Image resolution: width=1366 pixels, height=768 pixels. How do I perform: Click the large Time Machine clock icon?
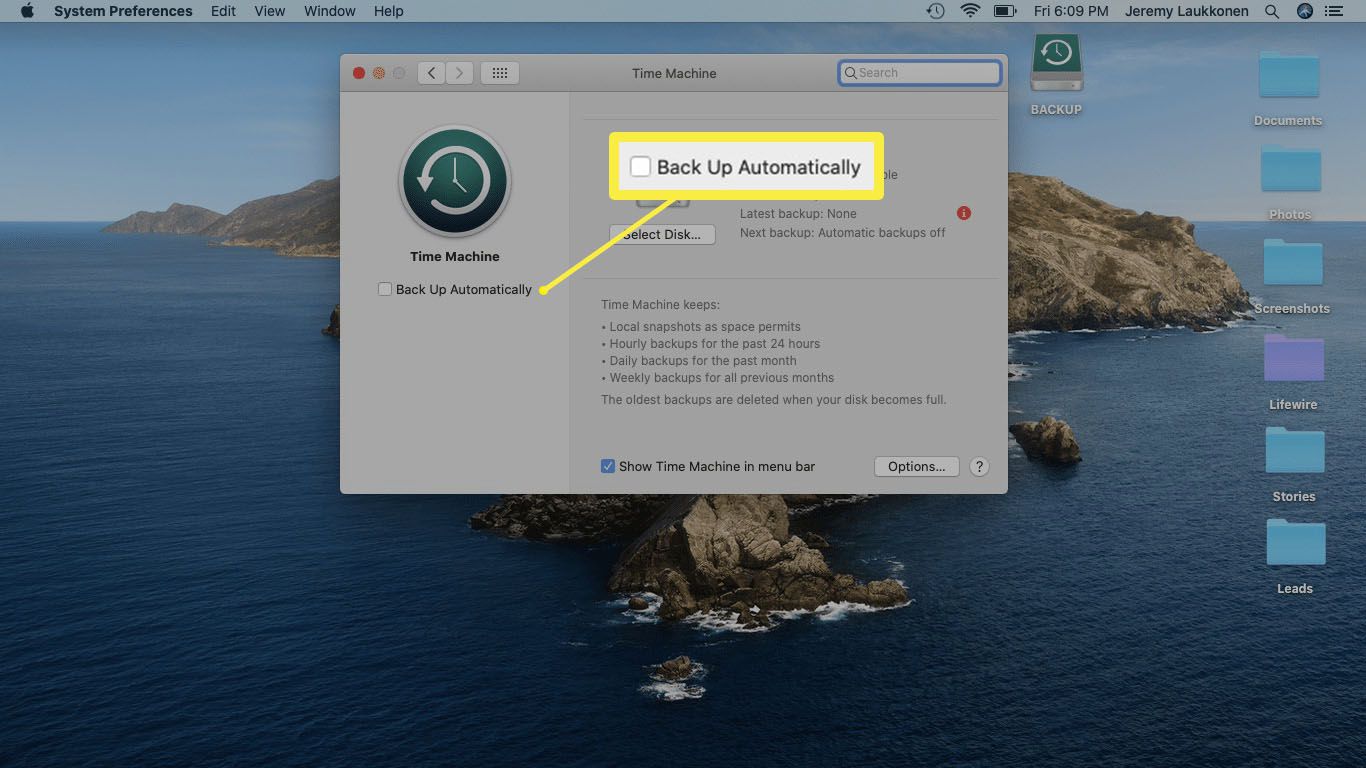tap(455, 182)
